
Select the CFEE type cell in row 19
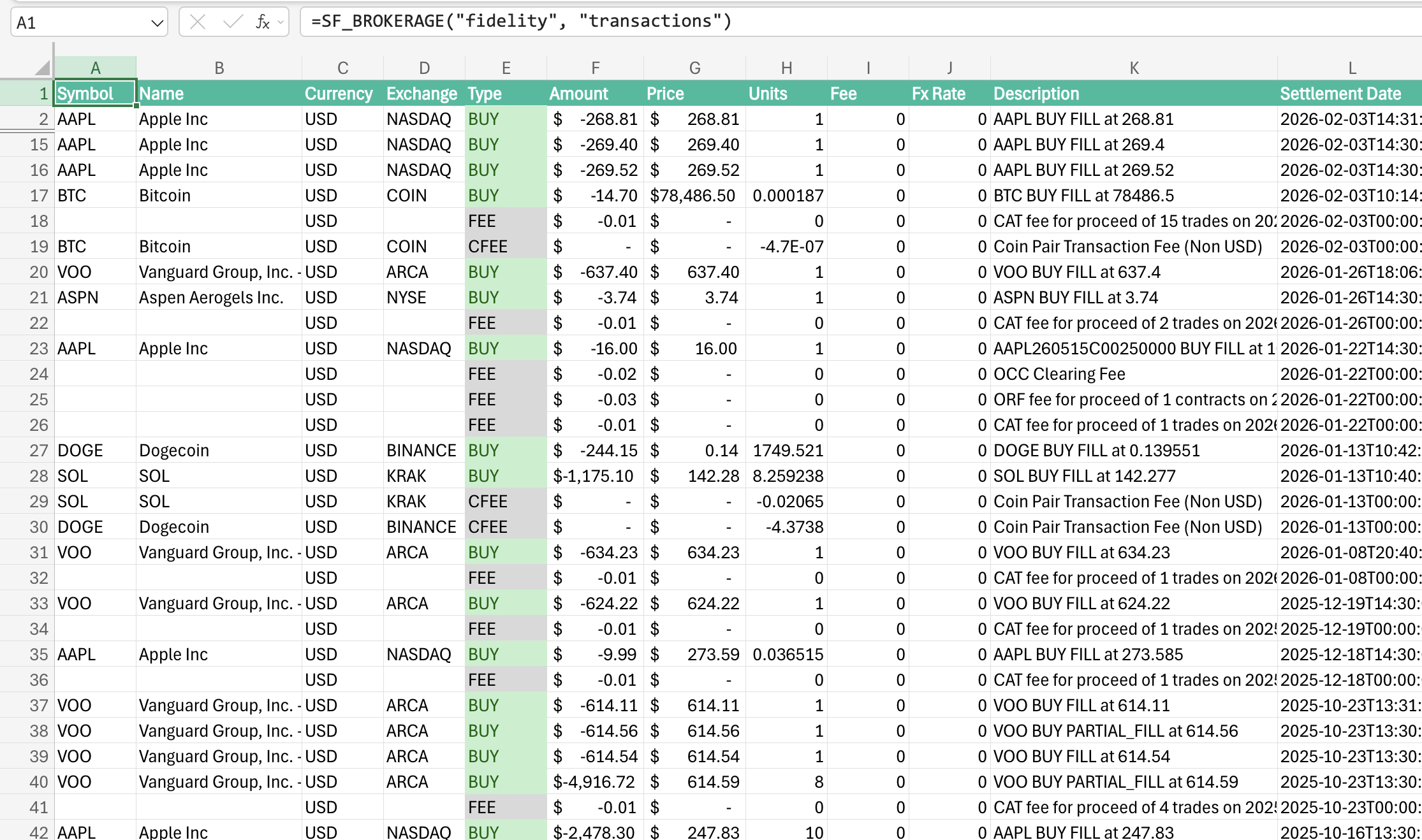[506, 246]
